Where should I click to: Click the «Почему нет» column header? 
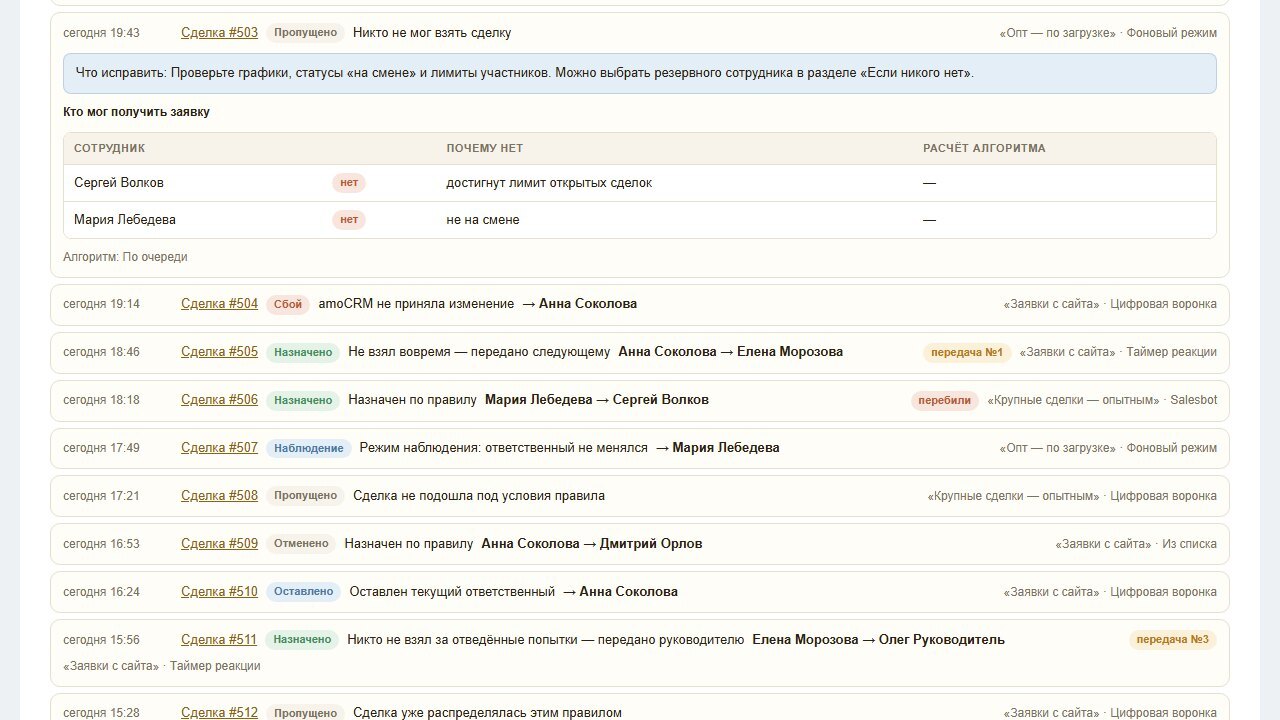[x=485, y=148]
